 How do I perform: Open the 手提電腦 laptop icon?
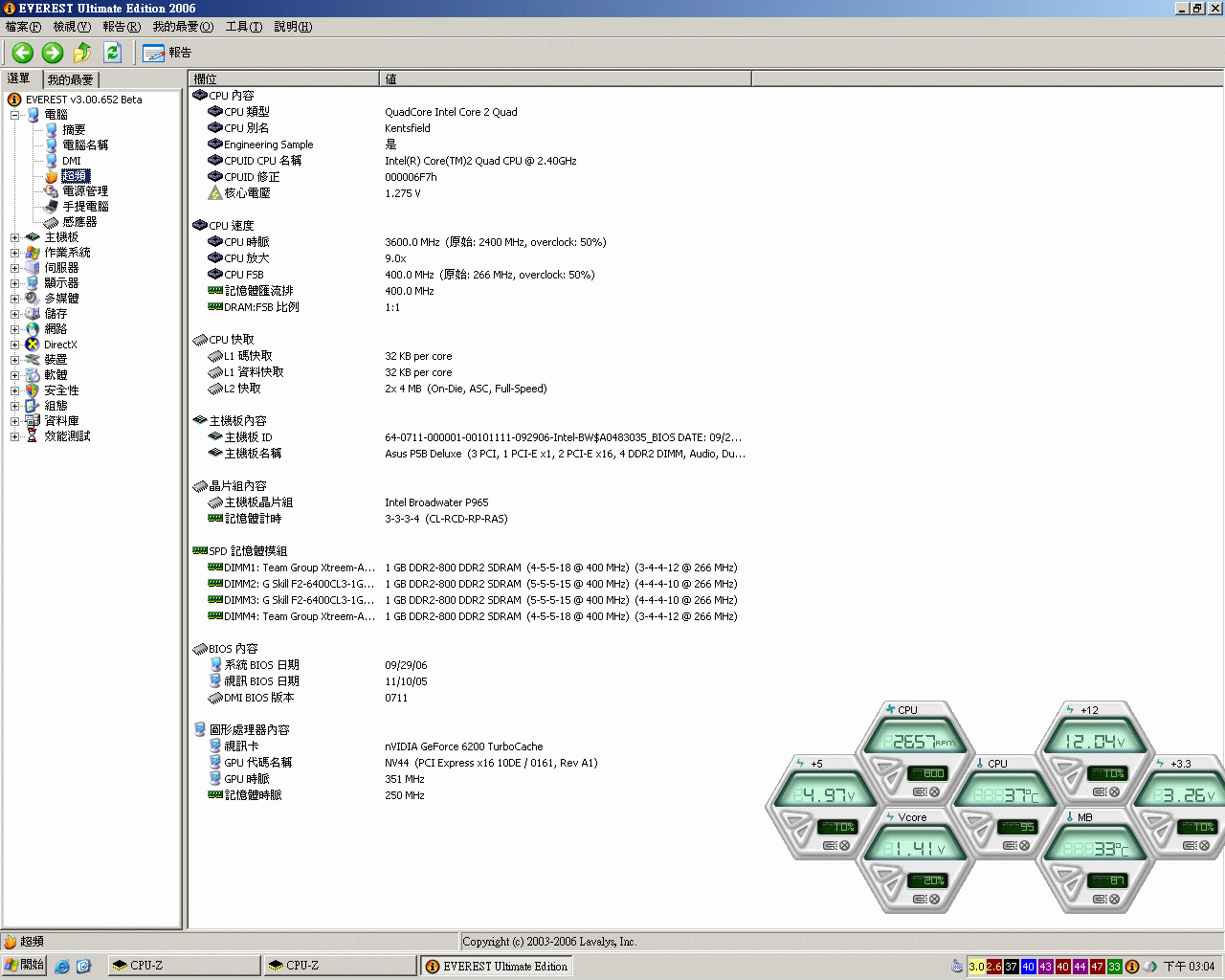point(52,207)
